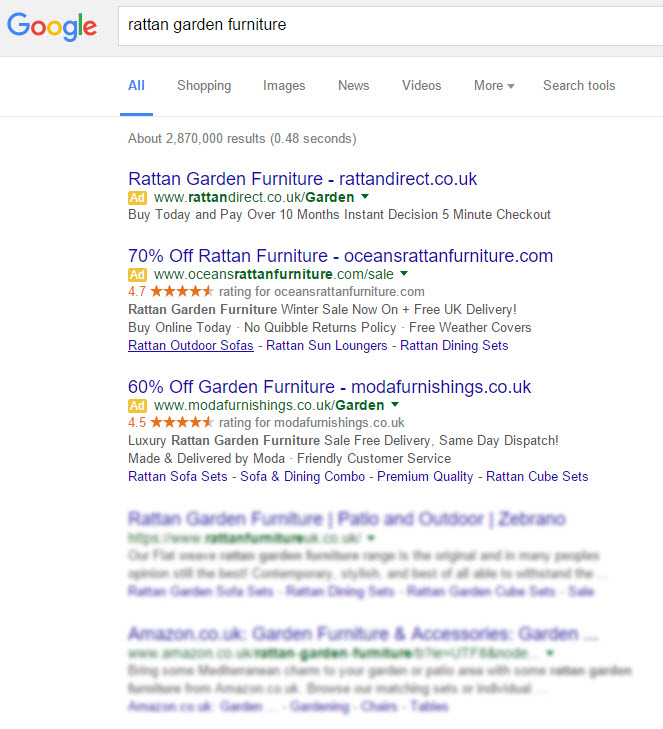
Task: Click the Ad badge next to modafurnishings URL
Action: click(137, 406)
